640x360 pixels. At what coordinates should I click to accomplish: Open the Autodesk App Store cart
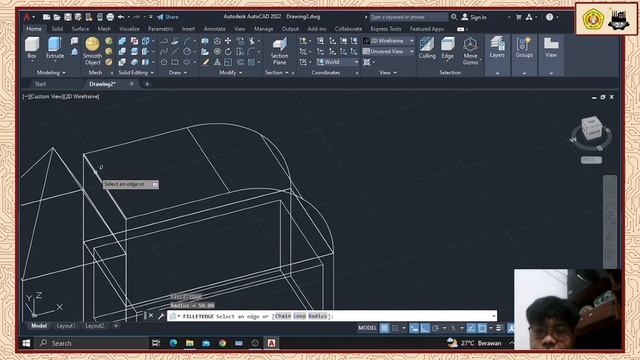(519, 17)
